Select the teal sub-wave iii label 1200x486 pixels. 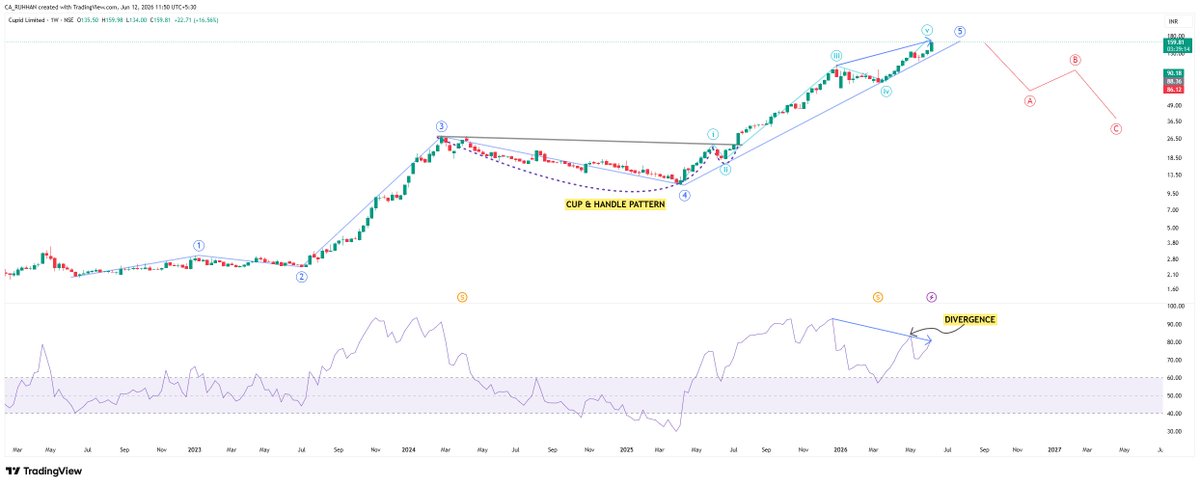838,58
